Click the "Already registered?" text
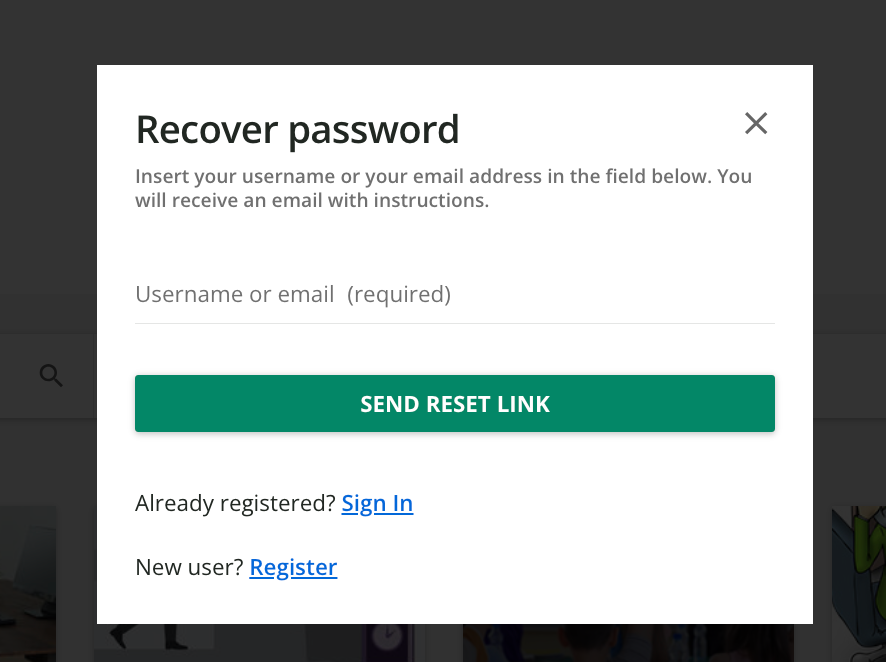886x662 pixels. click(235, 503)
